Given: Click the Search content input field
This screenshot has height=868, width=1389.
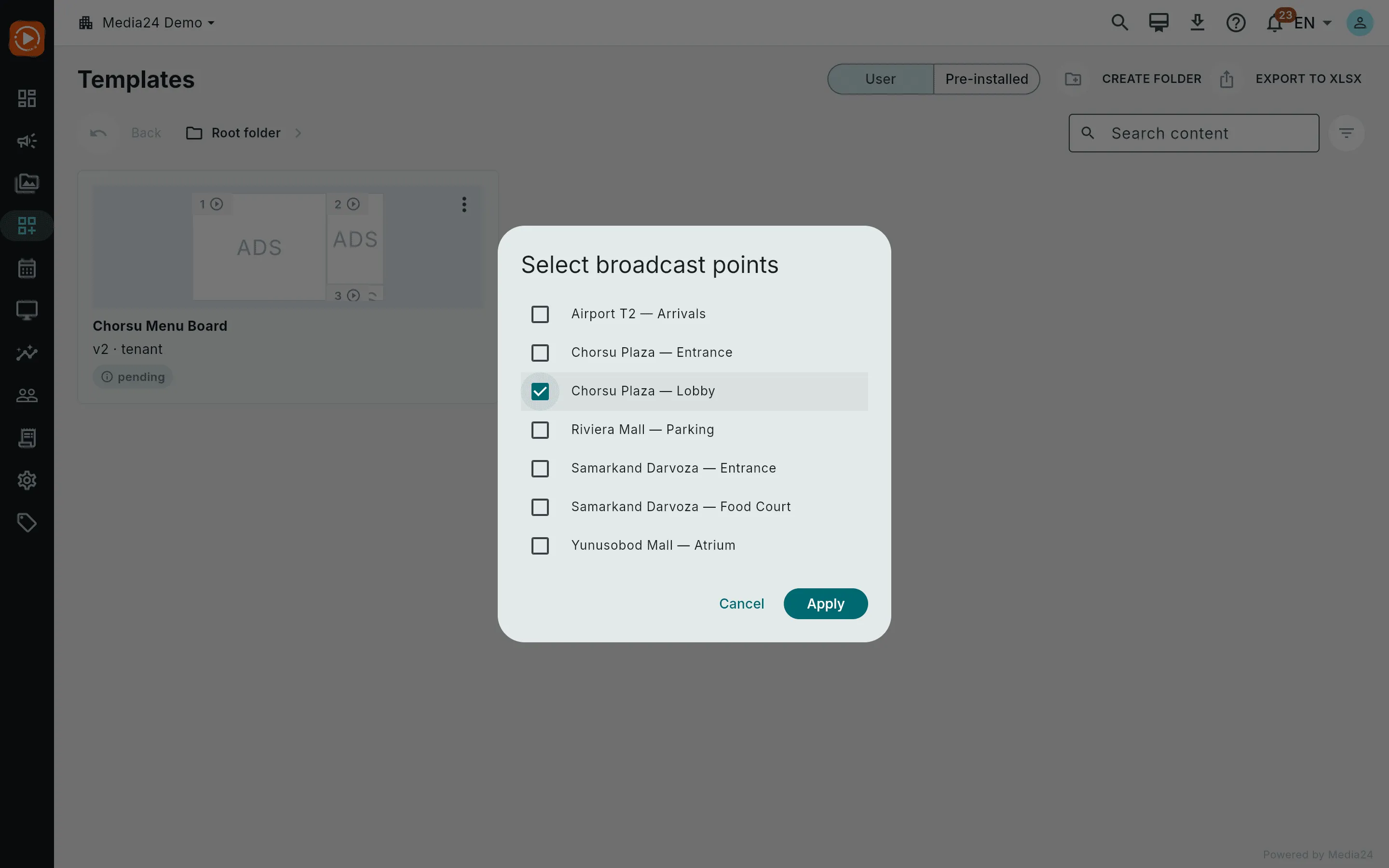Looking at the screenshot, I should click(1193, 133).
